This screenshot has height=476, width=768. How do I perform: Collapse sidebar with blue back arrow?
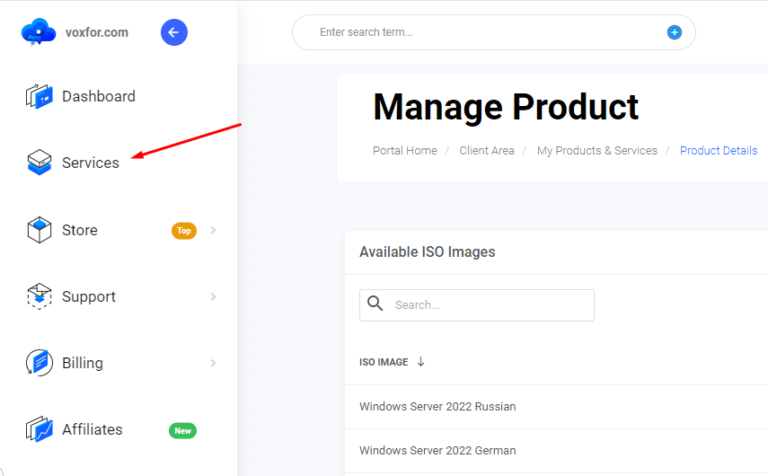pyautogui.click(x=174, y=32)
